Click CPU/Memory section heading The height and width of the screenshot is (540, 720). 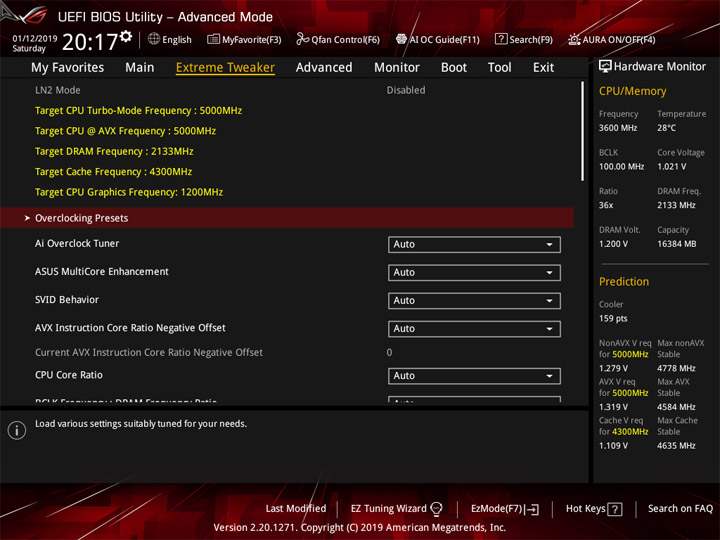tap(632, 91)
